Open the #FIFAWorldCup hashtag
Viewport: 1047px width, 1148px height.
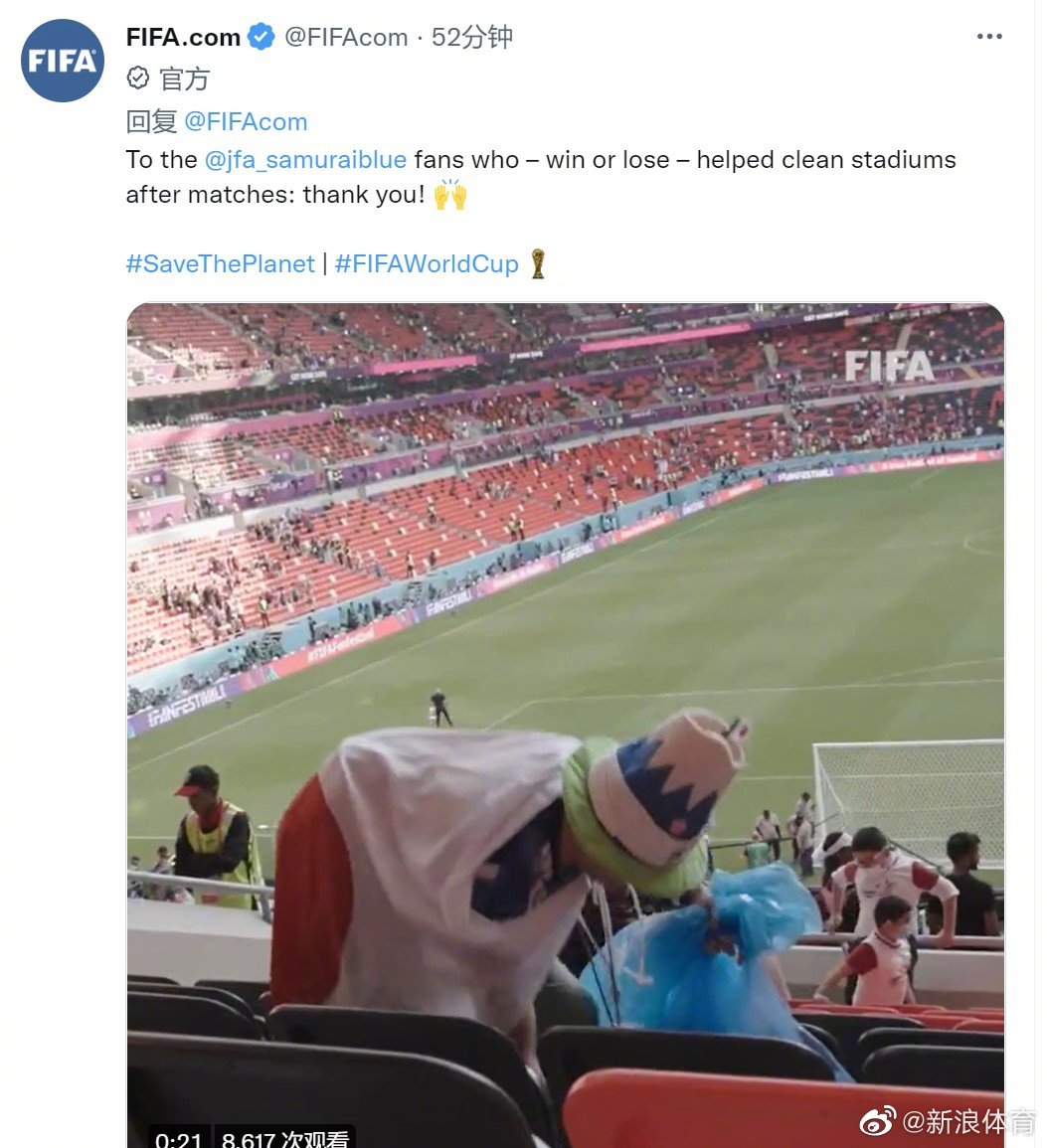[x=427, y=263]
